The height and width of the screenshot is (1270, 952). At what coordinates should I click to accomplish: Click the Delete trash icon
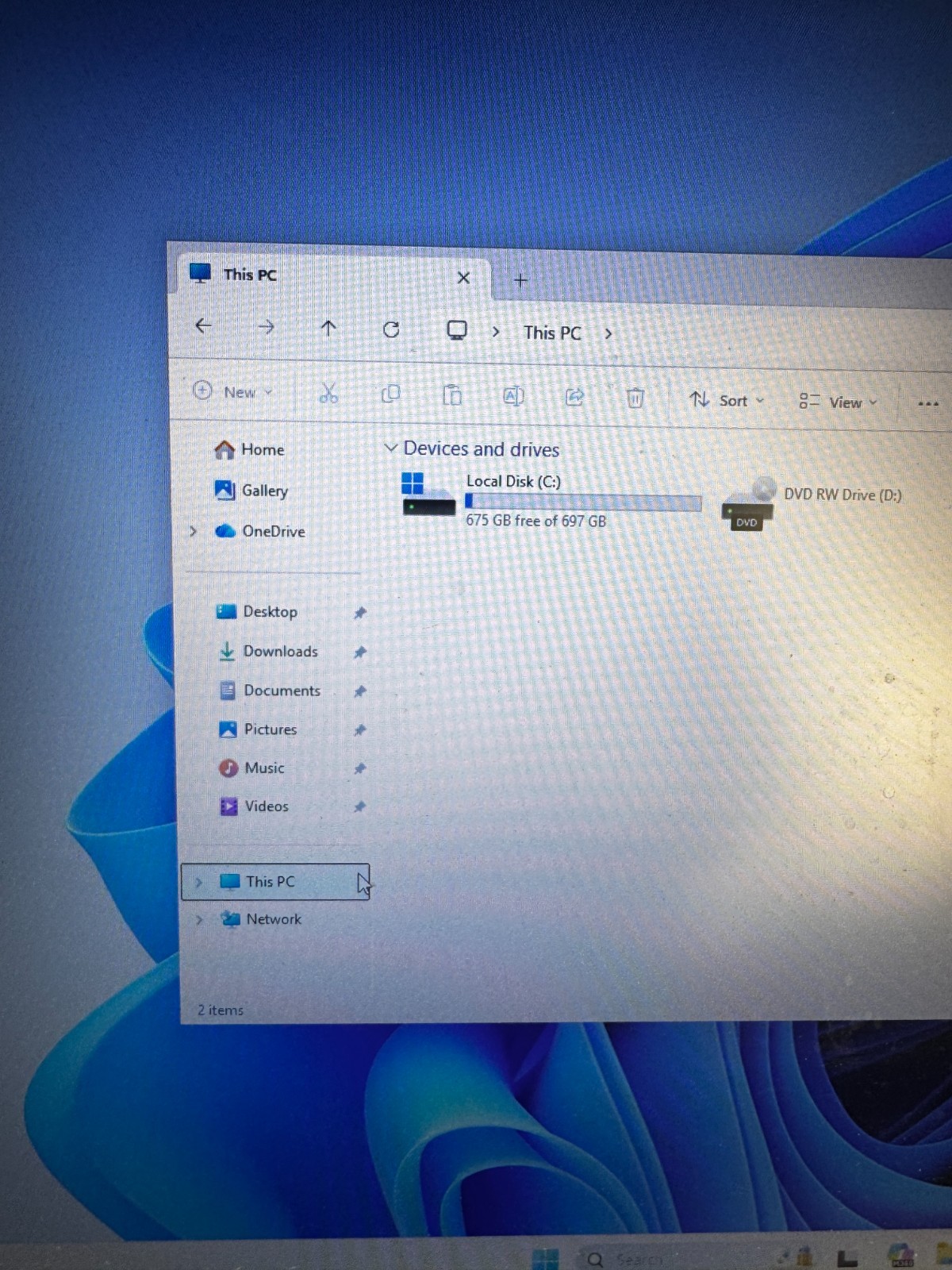coord(635,397)
